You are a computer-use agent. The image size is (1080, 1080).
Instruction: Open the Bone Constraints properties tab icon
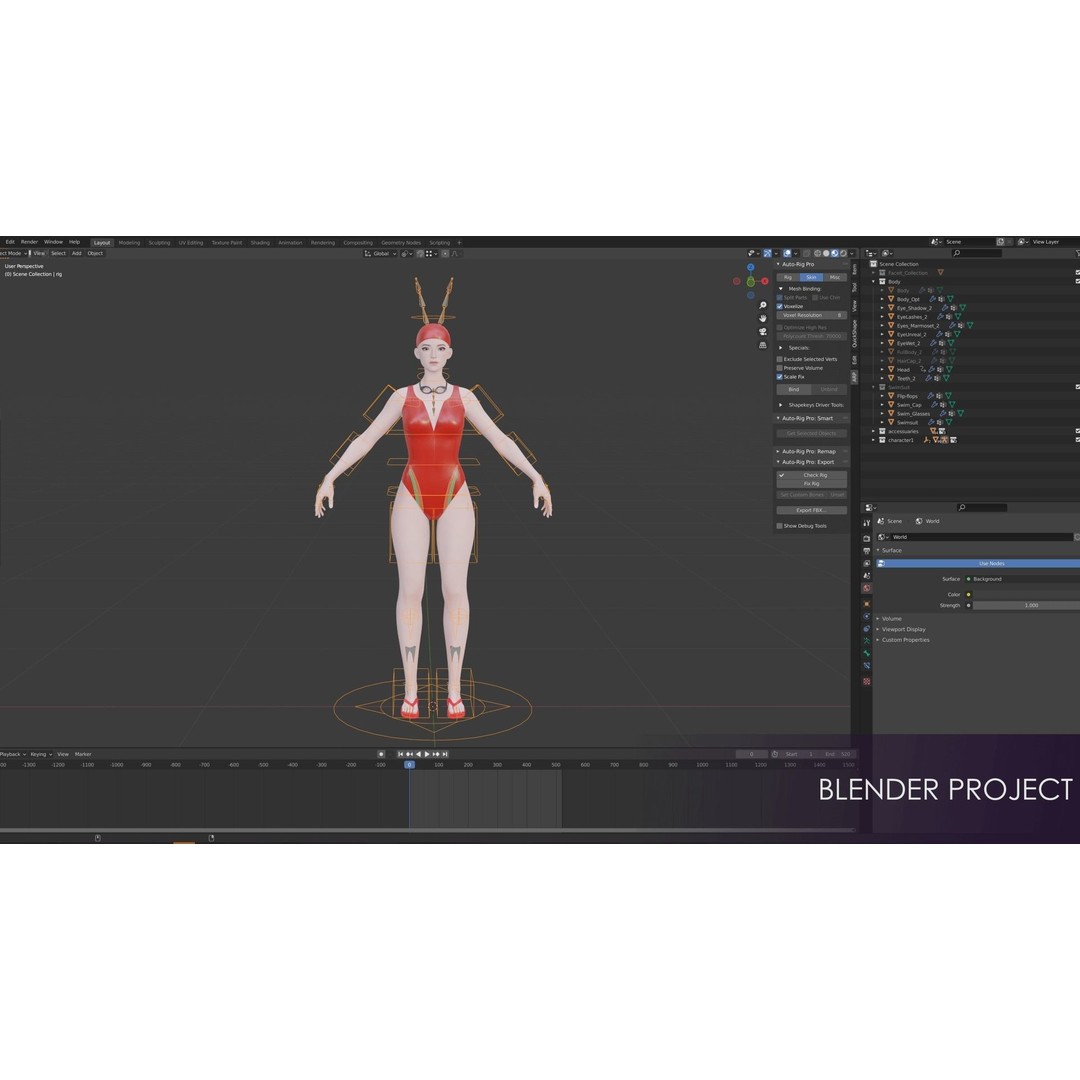pos(866,665)
